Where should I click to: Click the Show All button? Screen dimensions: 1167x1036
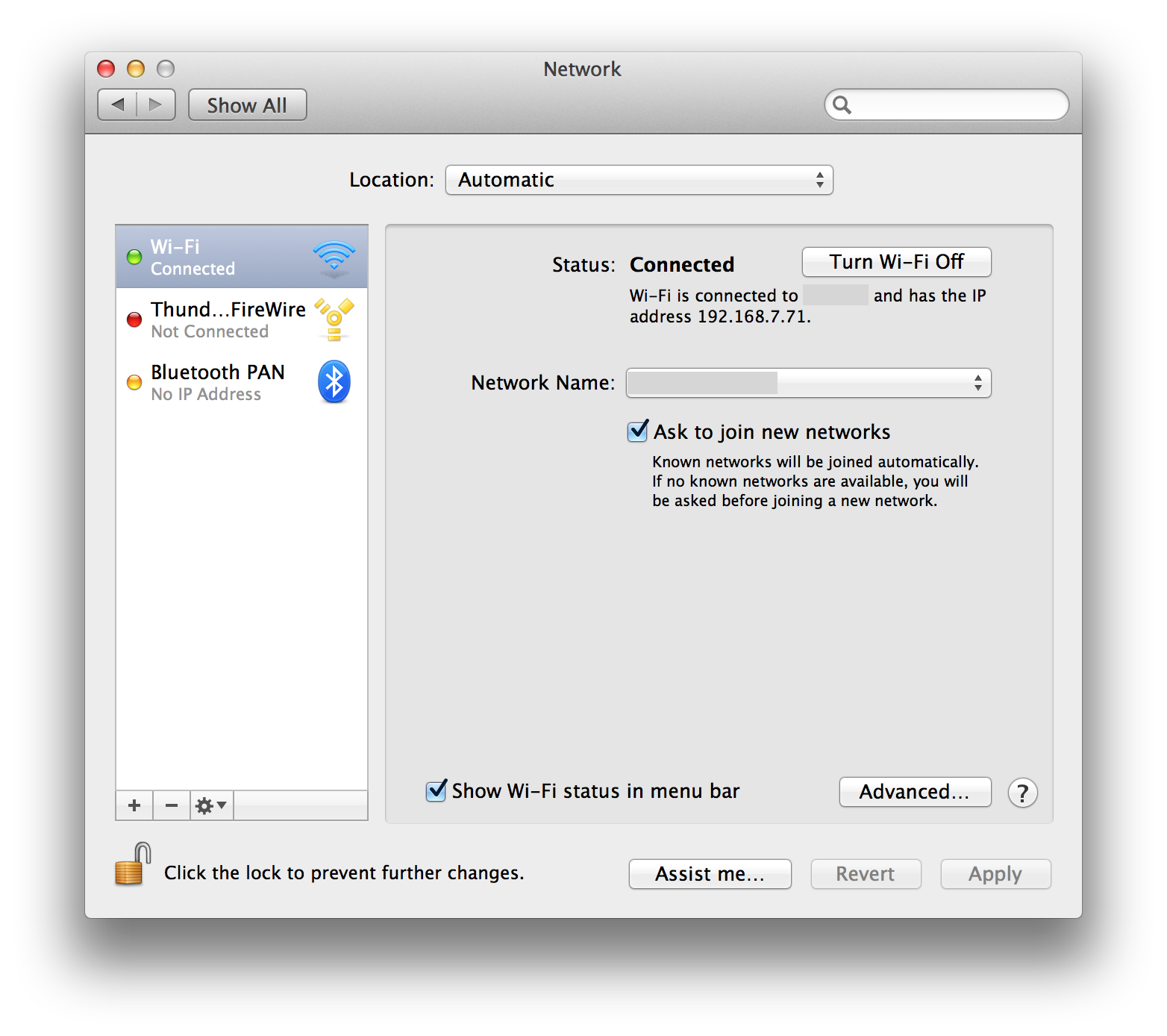[x=247, y=105]
